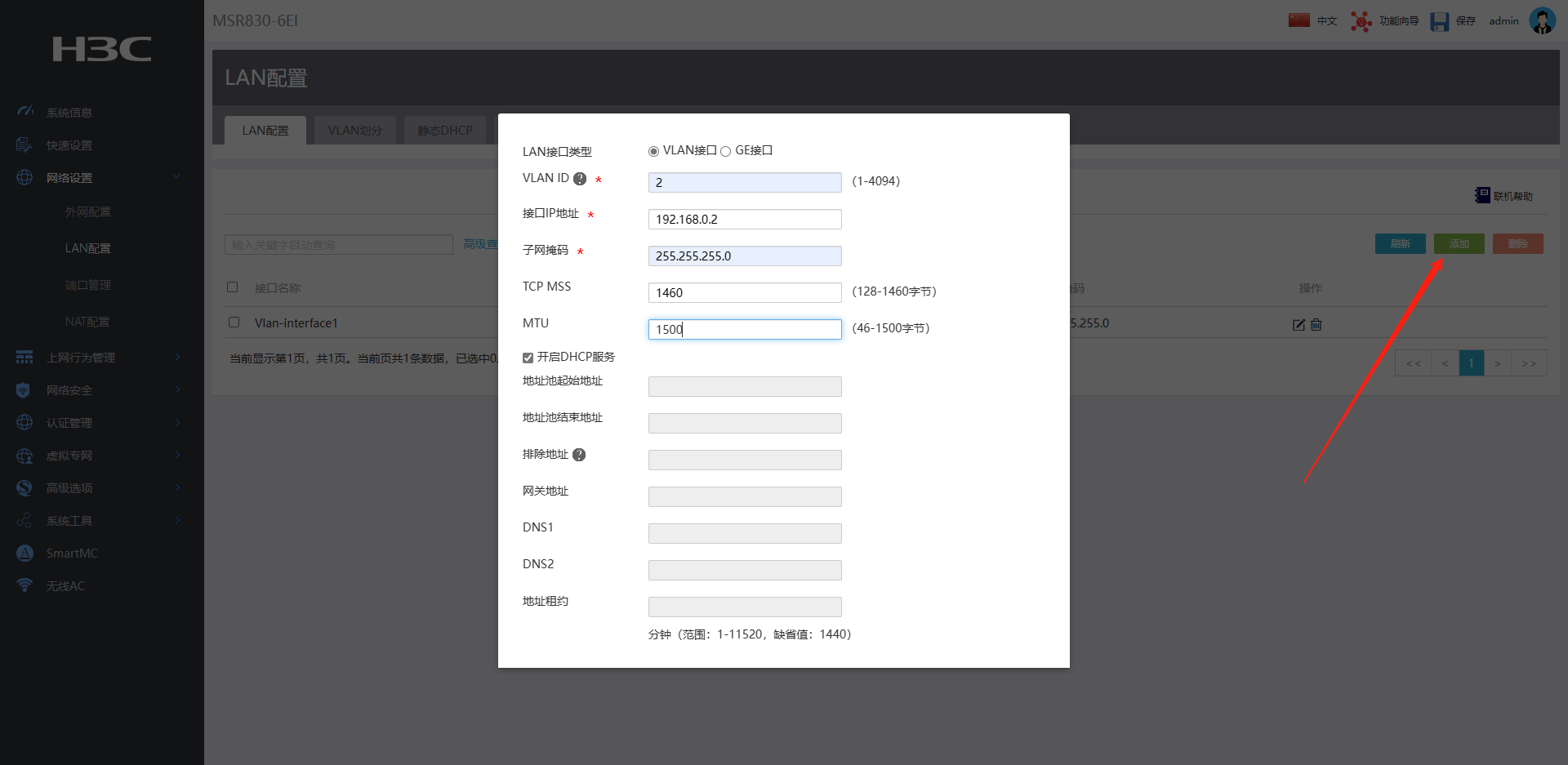The image size is (1568, 765).
Task: Click the 地址租约 input field
Action: click(x=745, y=607)
